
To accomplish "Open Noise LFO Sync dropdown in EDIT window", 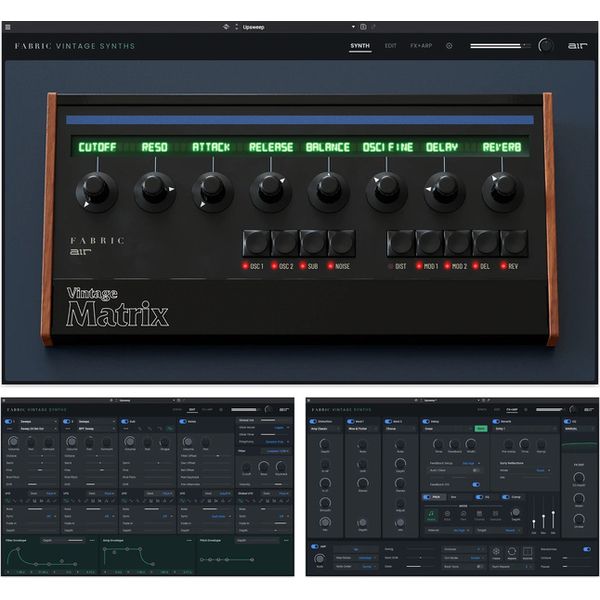I will pyautogui.click(x=219, y=517).
